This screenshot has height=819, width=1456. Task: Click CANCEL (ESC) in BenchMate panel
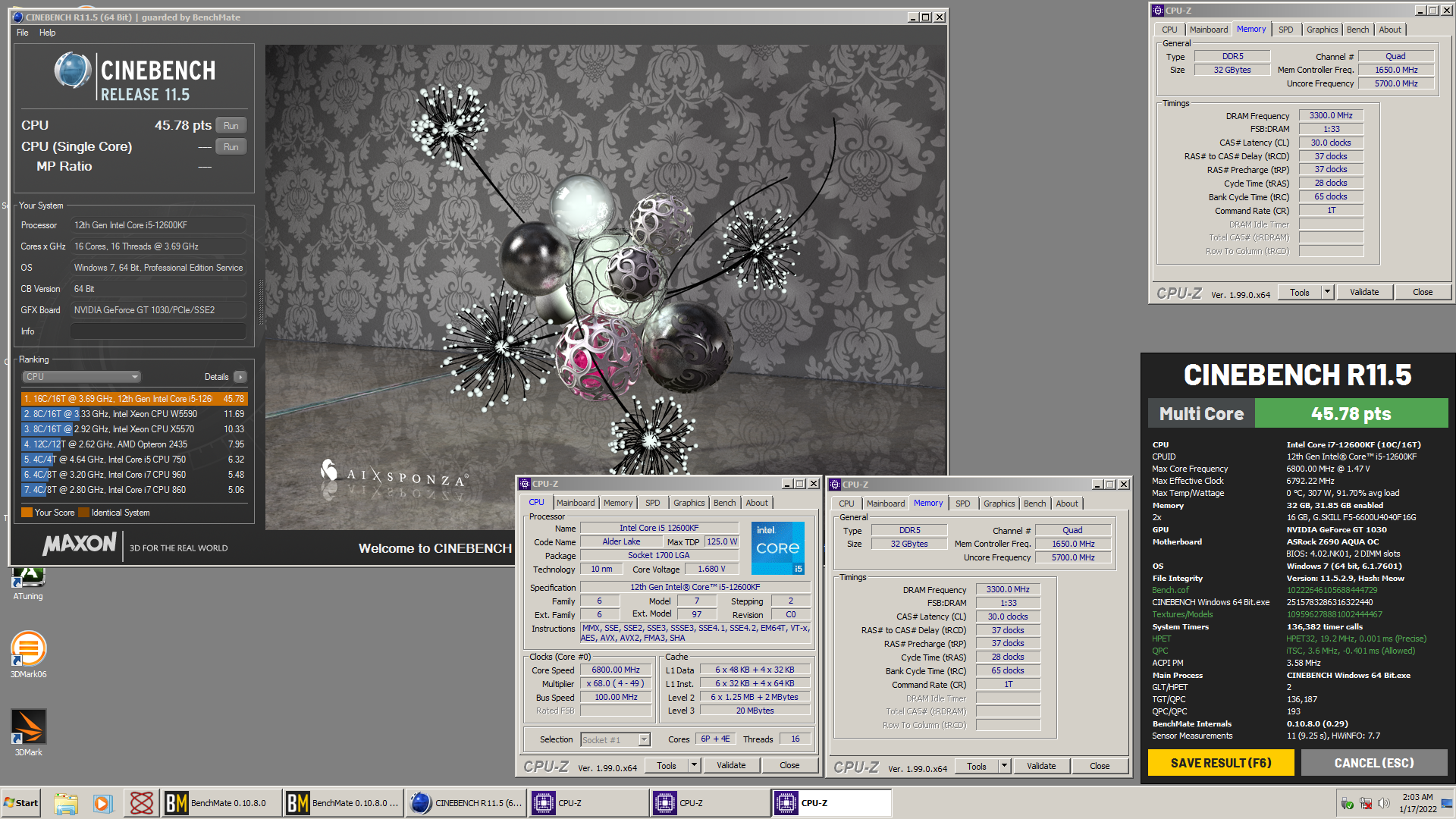point(1374,763)
